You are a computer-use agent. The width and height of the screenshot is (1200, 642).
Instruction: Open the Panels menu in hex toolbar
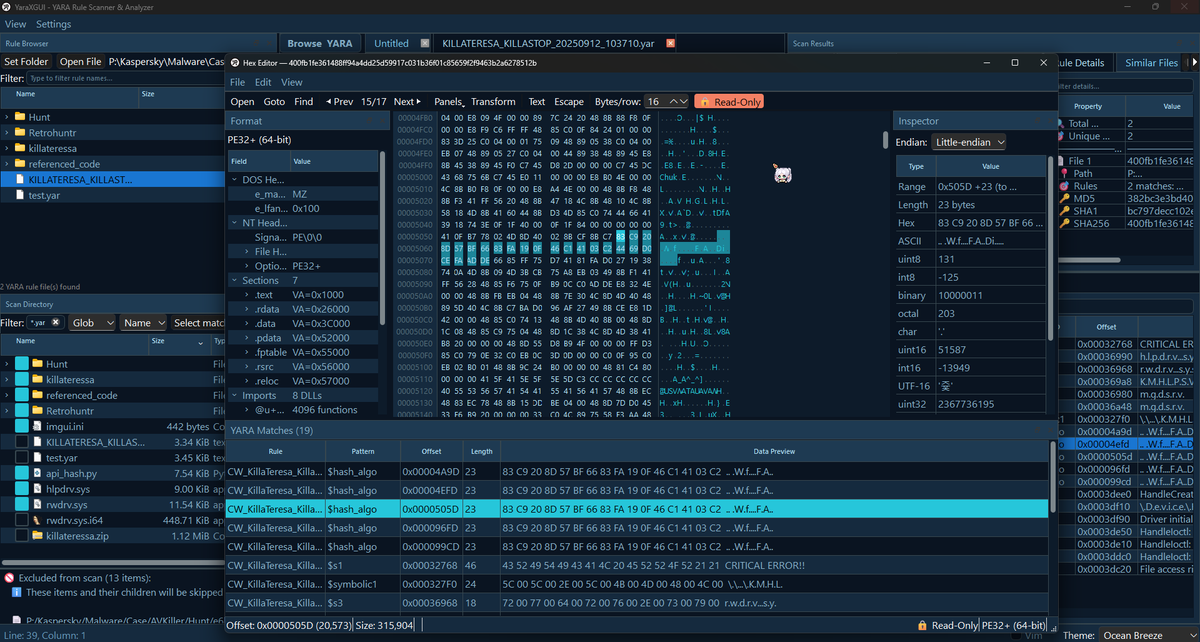pyautogui.click(x=449, y=102)
